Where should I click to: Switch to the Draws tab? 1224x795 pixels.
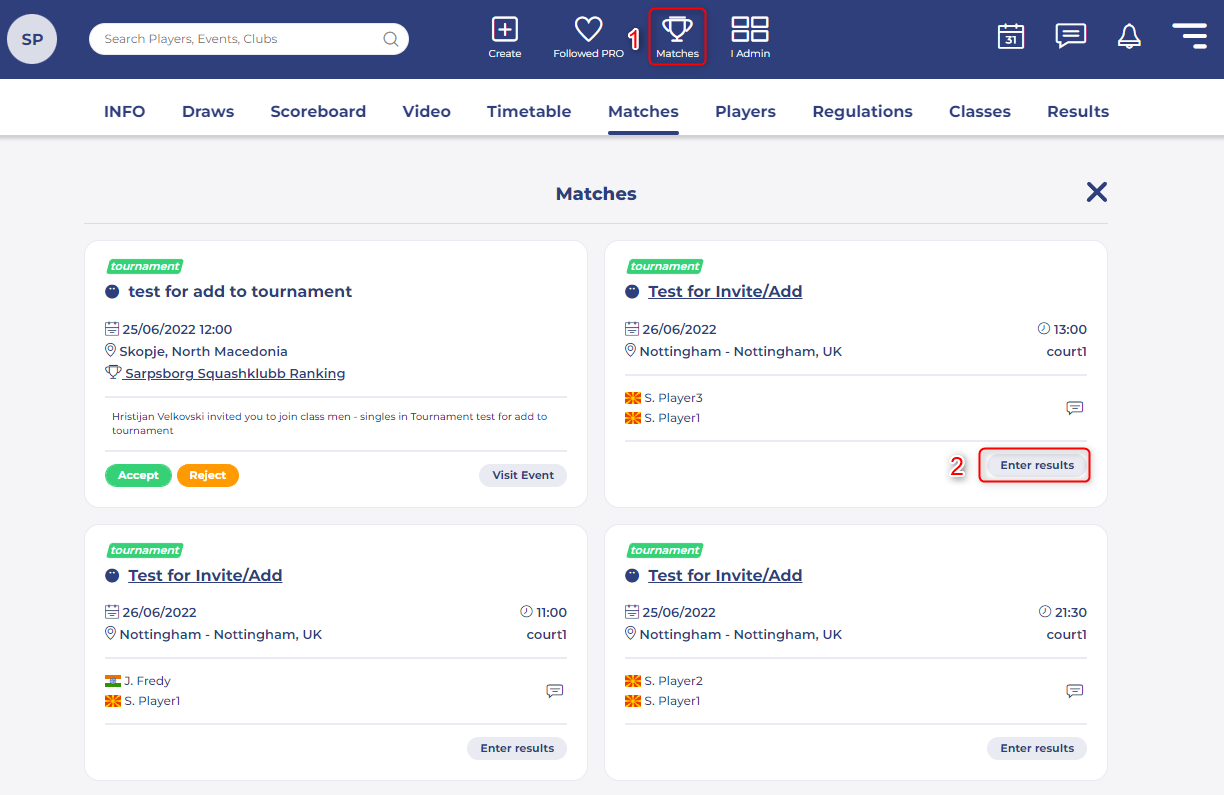tap(208, 112)
